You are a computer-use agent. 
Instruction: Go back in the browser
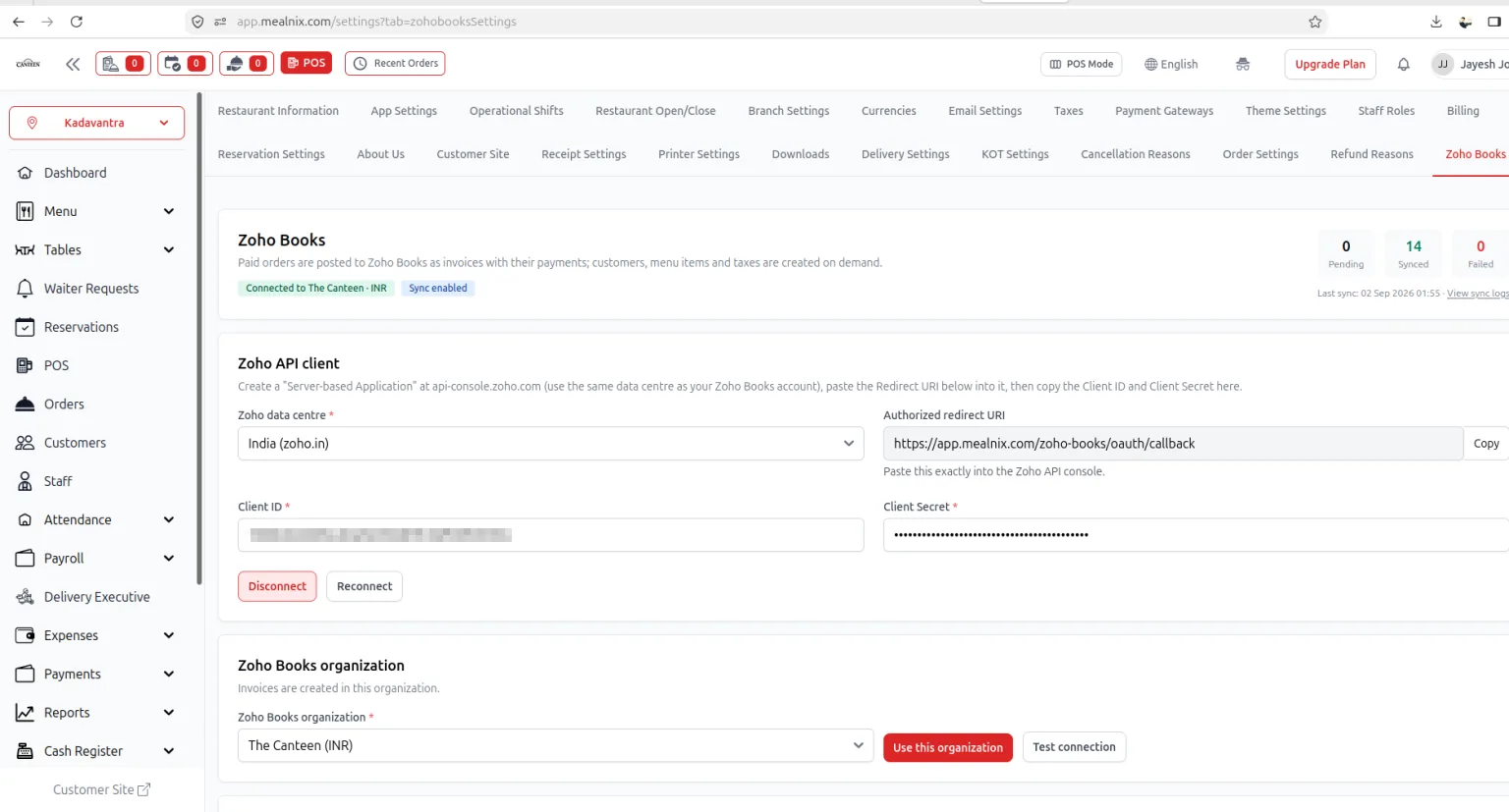point(19,22)
